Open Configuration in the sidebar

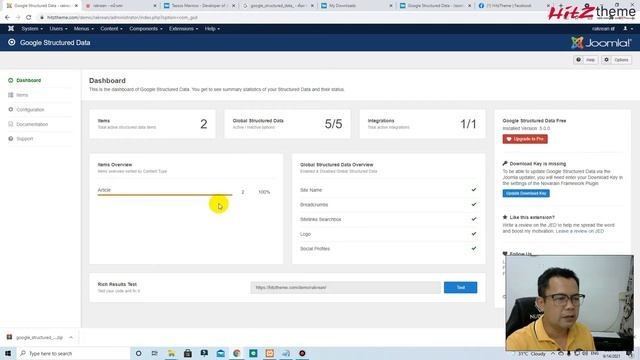point(30,110)
